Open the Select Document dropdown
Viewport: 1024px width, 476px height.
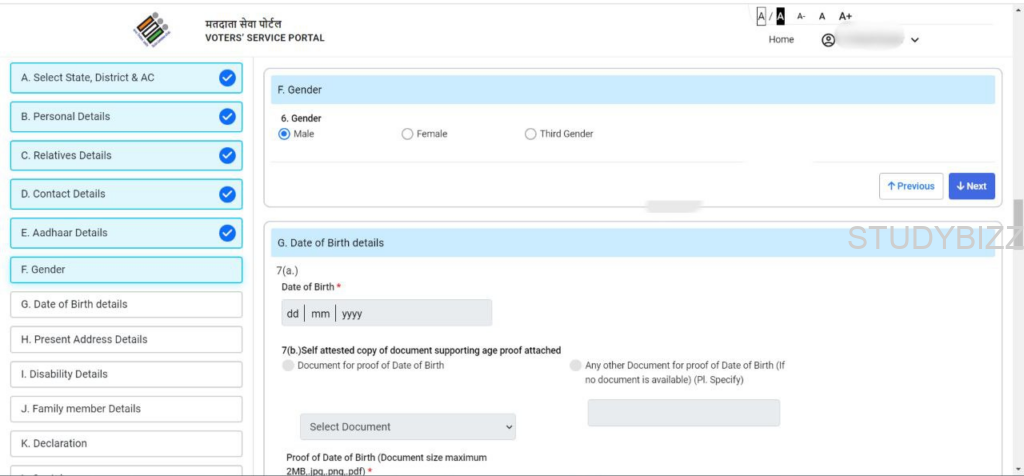click(x=408, y=427)
